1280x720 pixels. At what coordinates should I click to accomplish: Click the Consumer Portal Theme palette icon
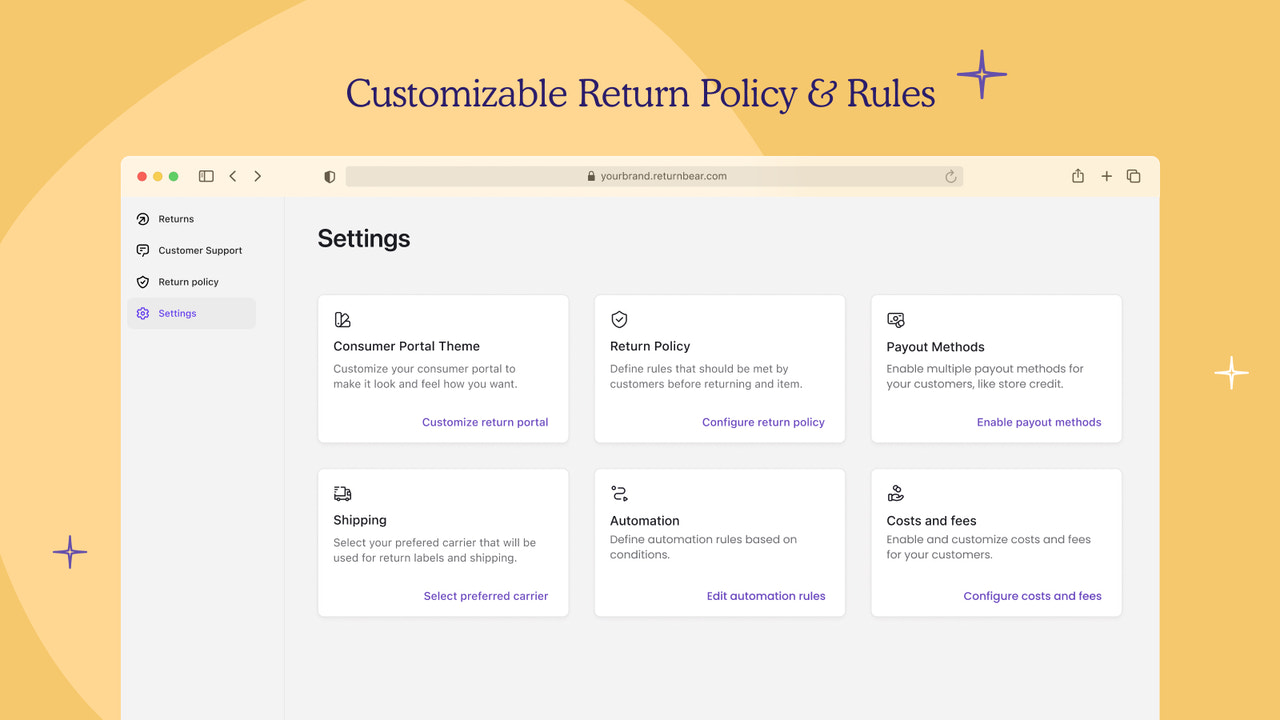tap(342, 319)
